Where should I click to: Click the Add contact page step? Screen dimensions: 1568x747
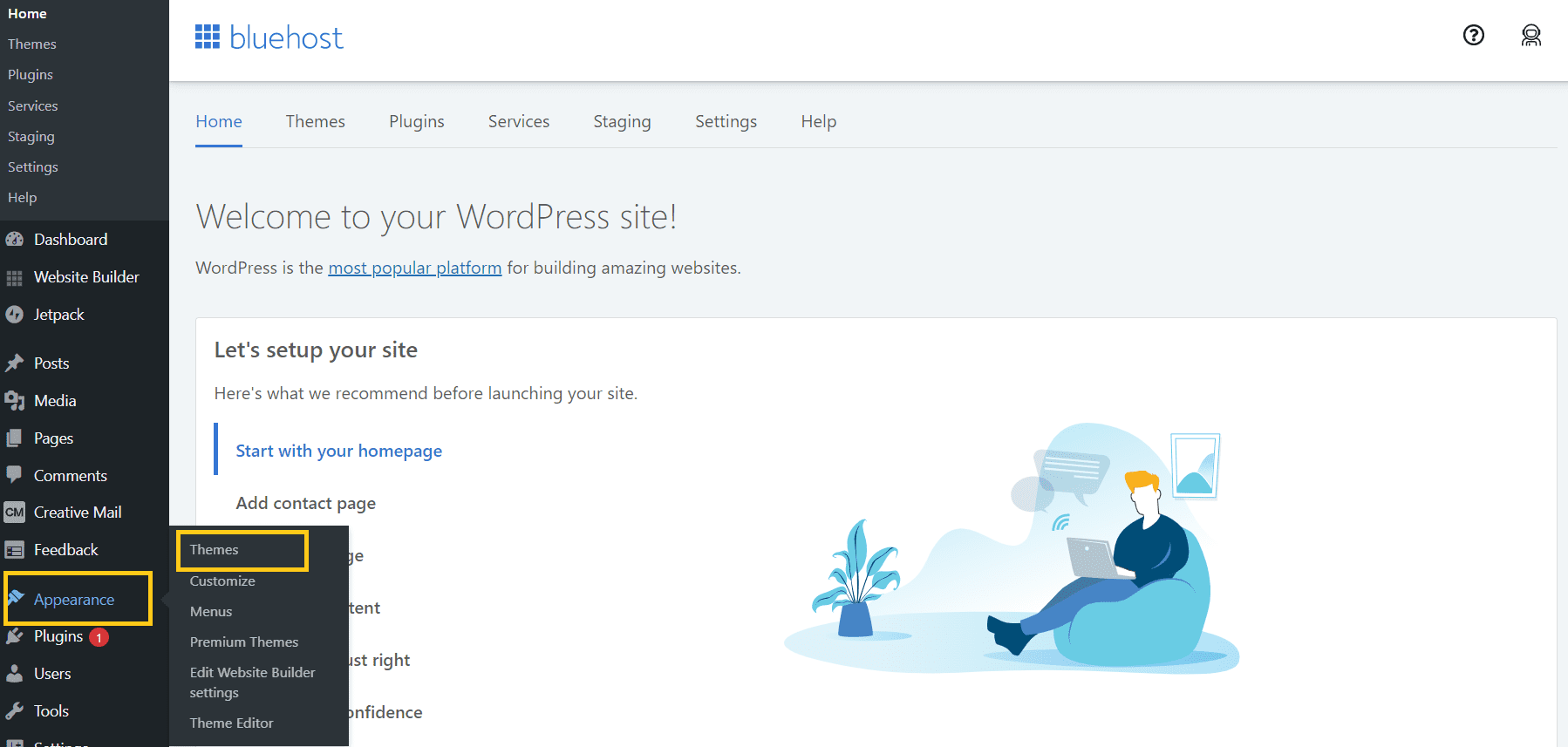[306, 503]
